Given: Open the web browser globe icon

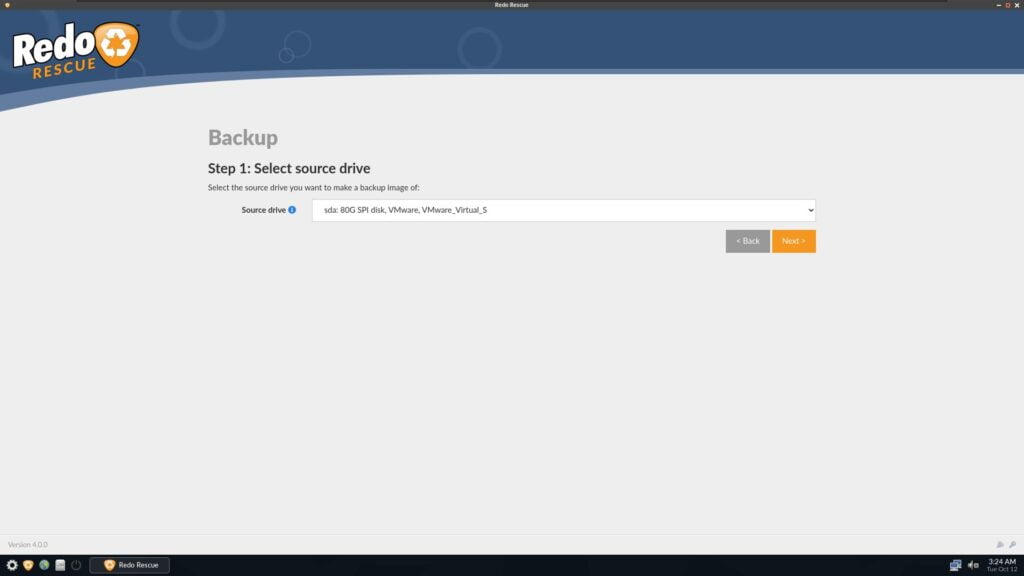Looking at the screenshot, I should (44, 565).
